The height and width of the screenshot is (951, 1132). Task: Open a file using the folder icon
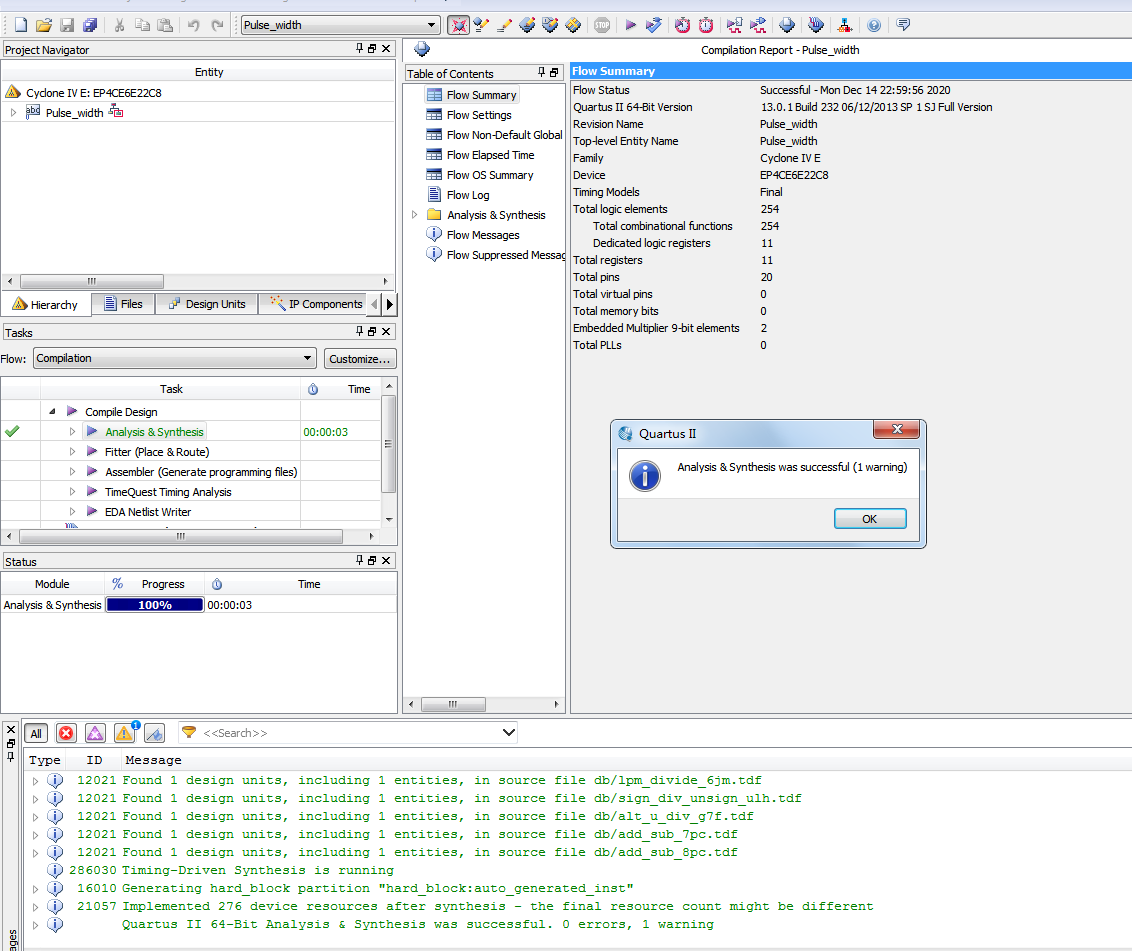point(44,25)
